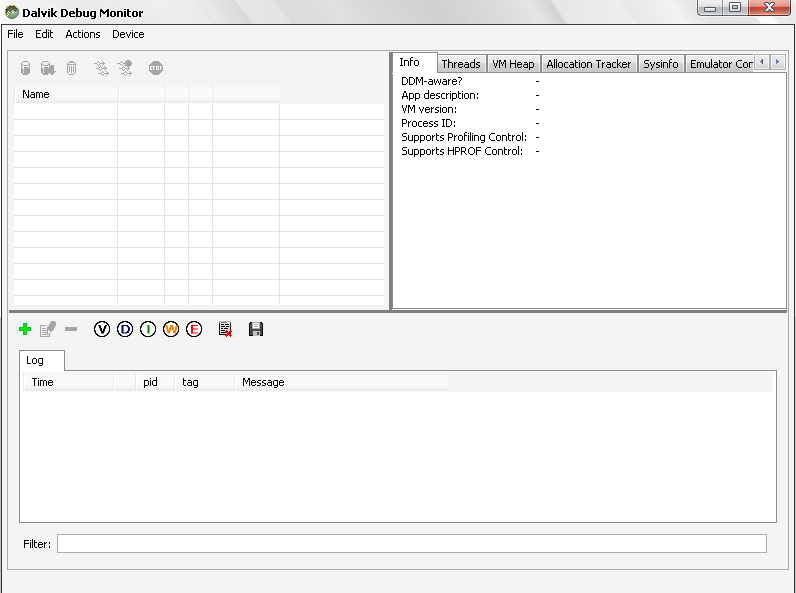The height and width of the screenshot is (593, 796).
Task: Click the Show thread updates icon
Action: click(102, 68)
